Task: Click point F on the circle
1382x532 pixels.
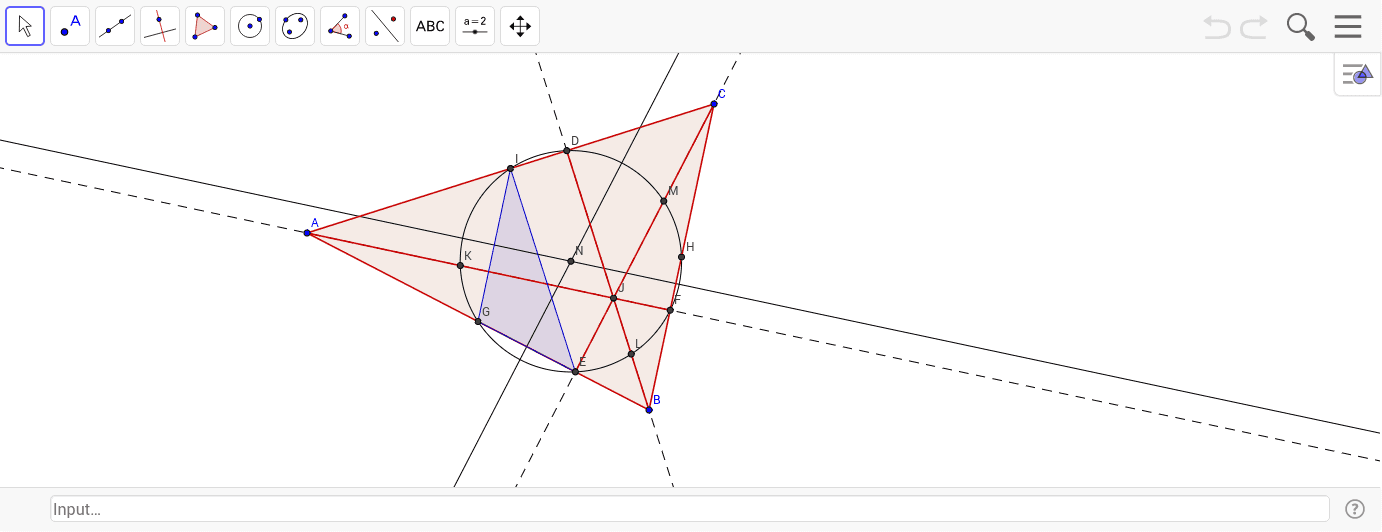Action: 670,310
